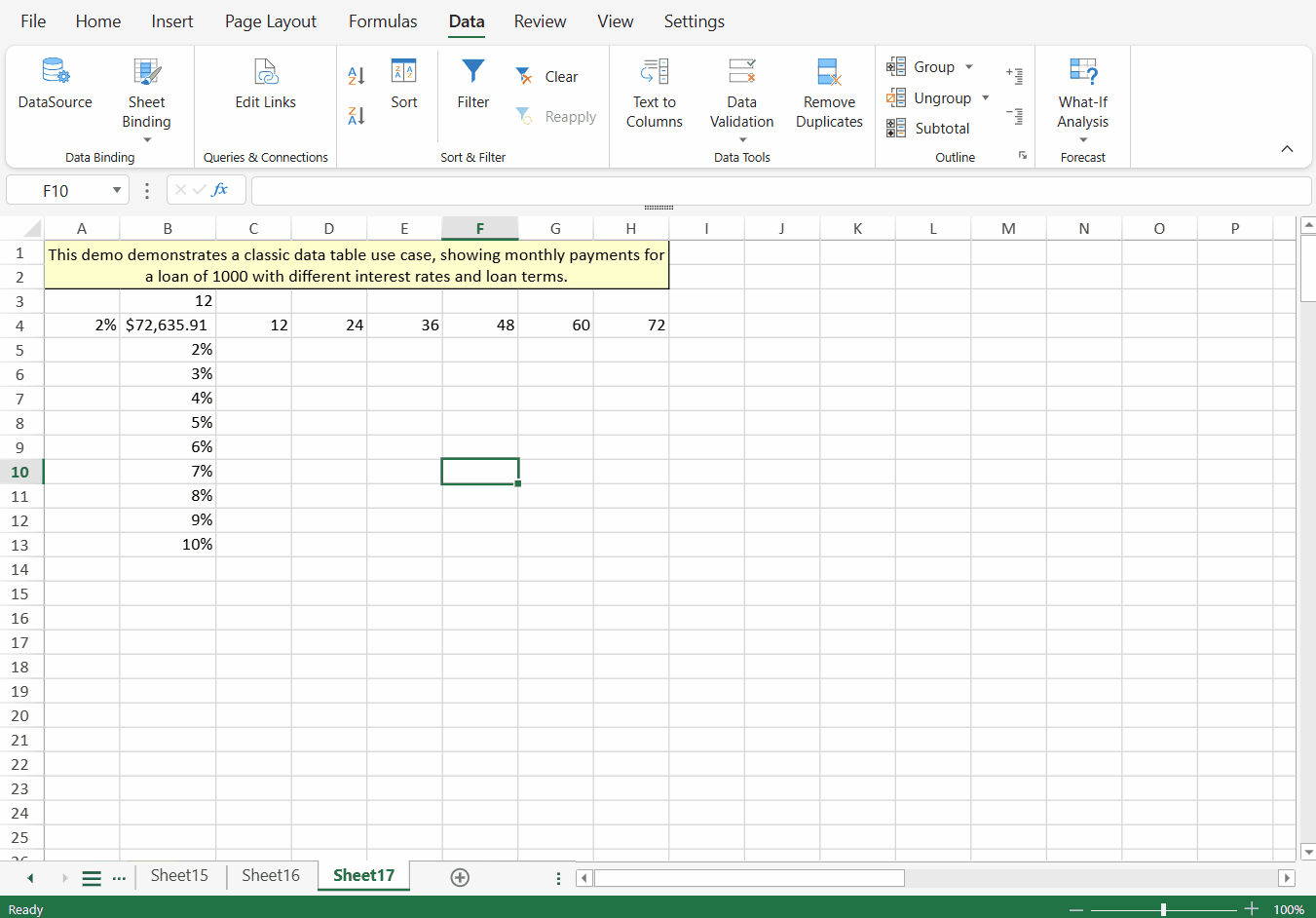Image resolution: width=1316 pixels, height=918 pixels.
Task: Switch to the Settings tab
Action: pos(695,21)
